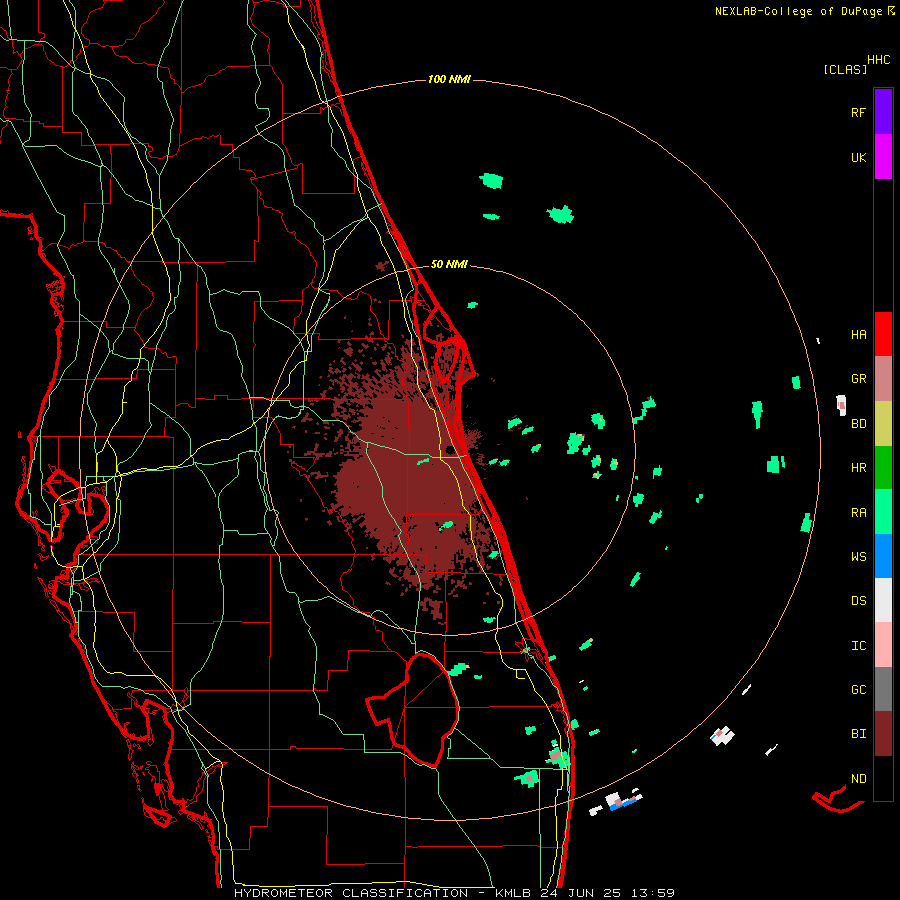Viewport: 900px width, 900px height.
Task: Click the WS blue legend swatch
Action: (x=883, y=556)
